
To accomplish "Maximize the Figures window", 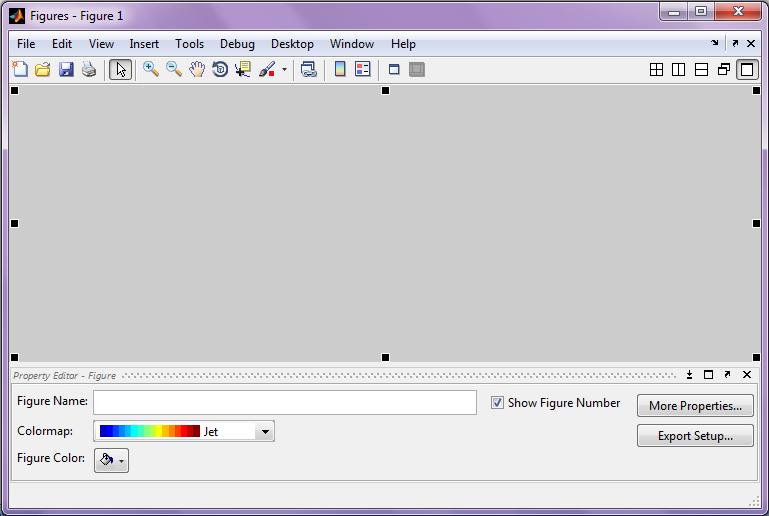I will coord(701,12).
